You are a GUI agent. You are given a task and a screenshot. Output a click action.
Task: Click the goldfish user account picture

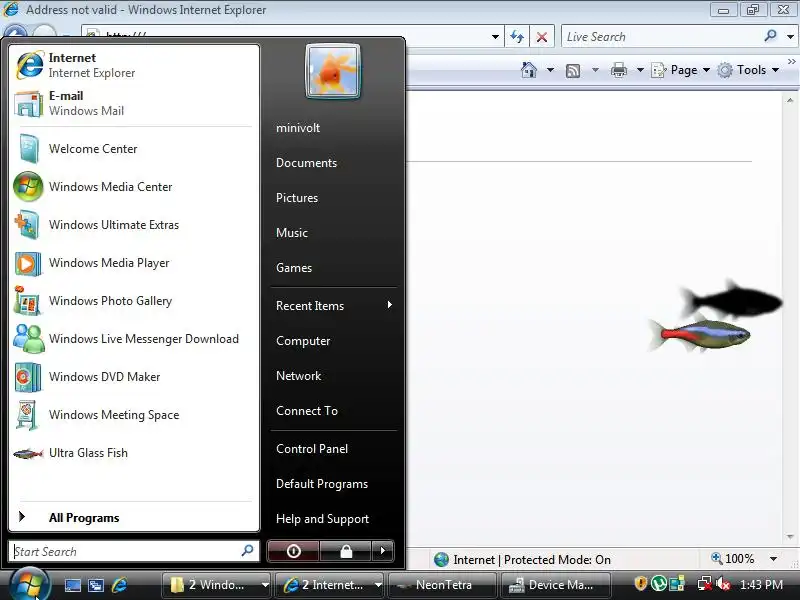pyautogui.click(x=333, y=71)
